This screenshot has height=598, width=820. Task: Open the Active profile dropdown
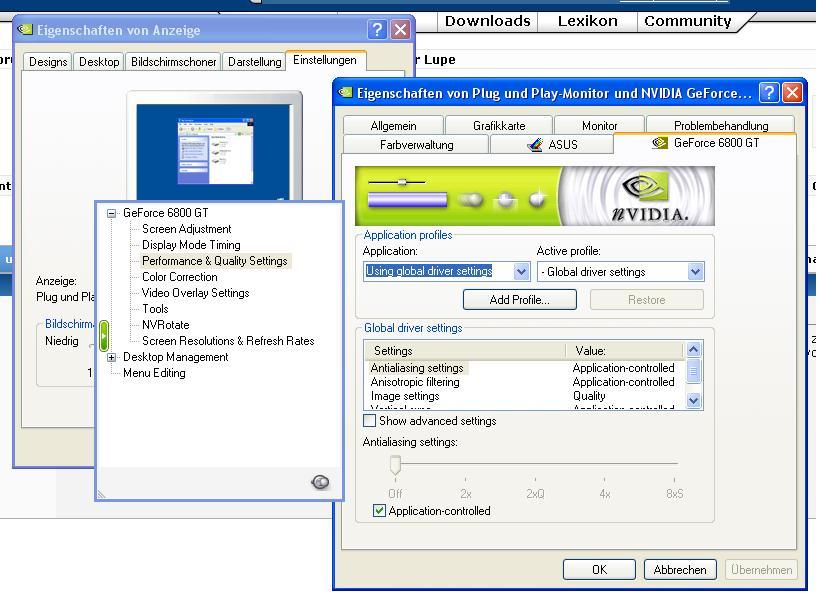click(x=695, y=272)
